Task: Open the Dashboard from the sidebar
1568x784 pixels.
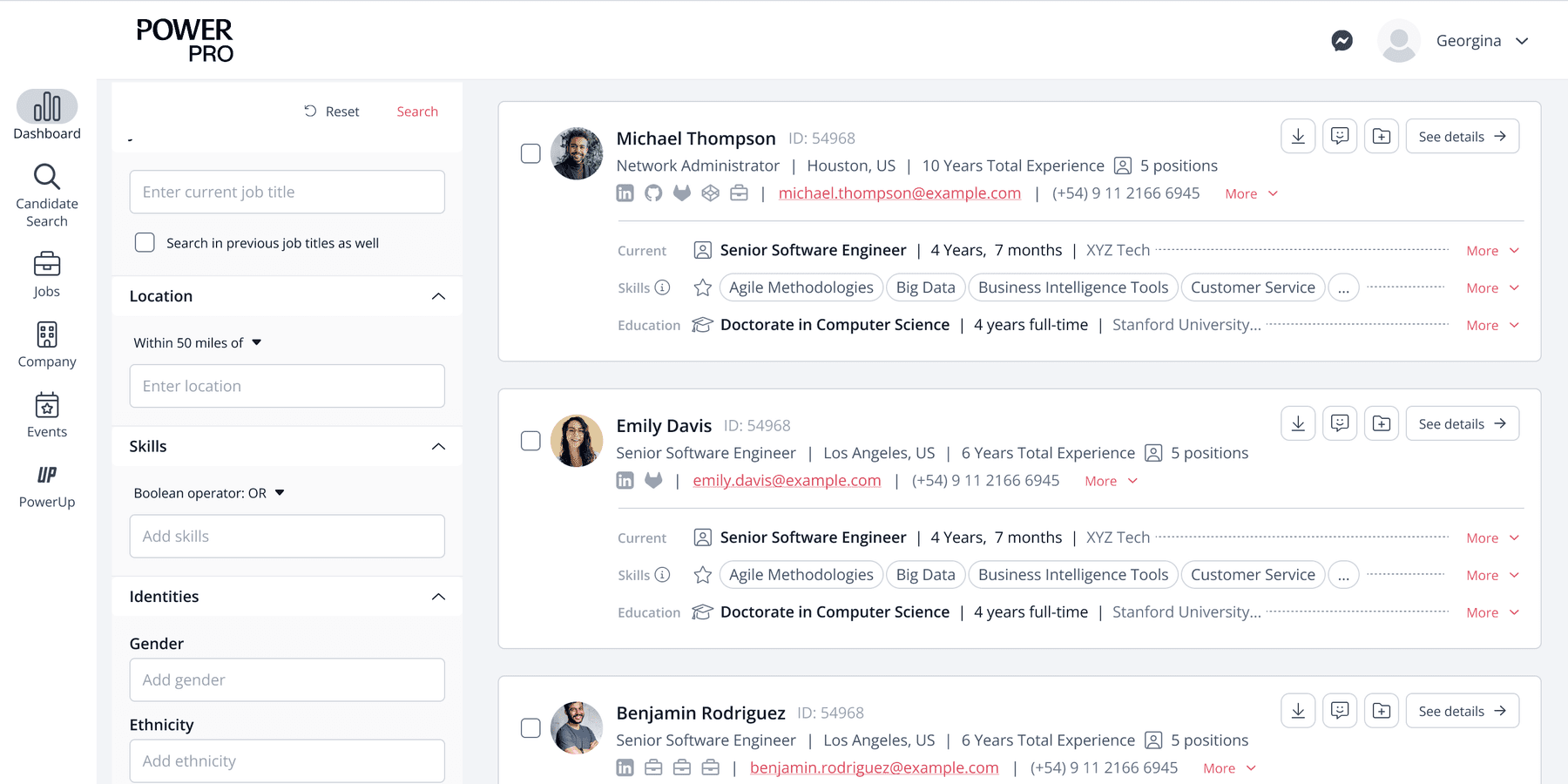Action: (x=47, y=115)
